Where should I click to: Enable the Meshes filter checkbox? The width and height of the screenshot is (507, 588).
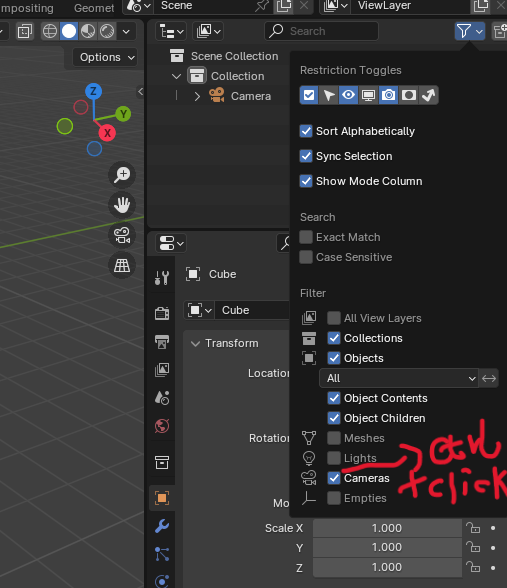point(334,438)
